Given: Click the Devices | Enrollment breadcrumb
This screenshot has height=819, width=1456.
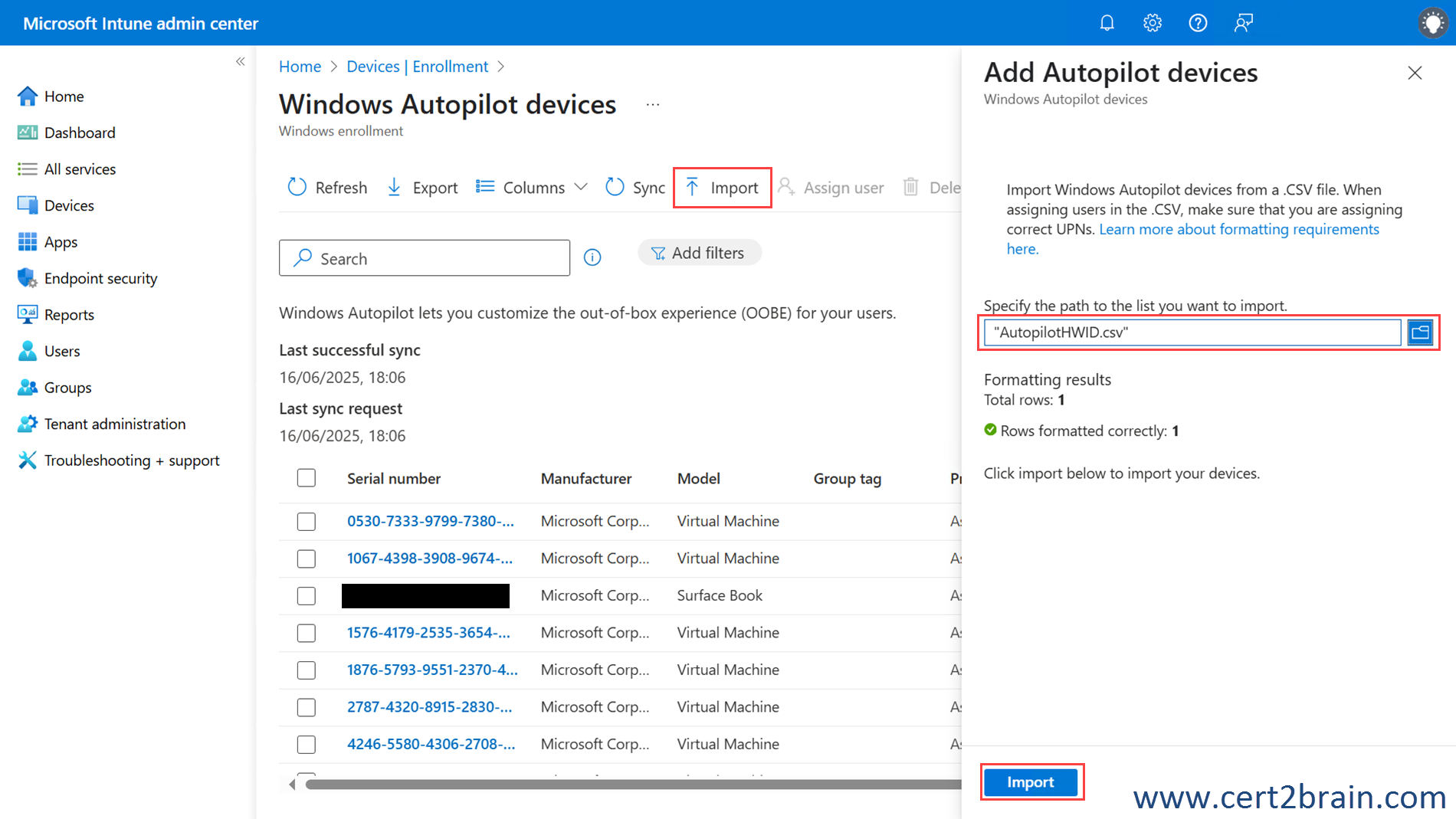Looking at the screenshot, I should (417, 67).
